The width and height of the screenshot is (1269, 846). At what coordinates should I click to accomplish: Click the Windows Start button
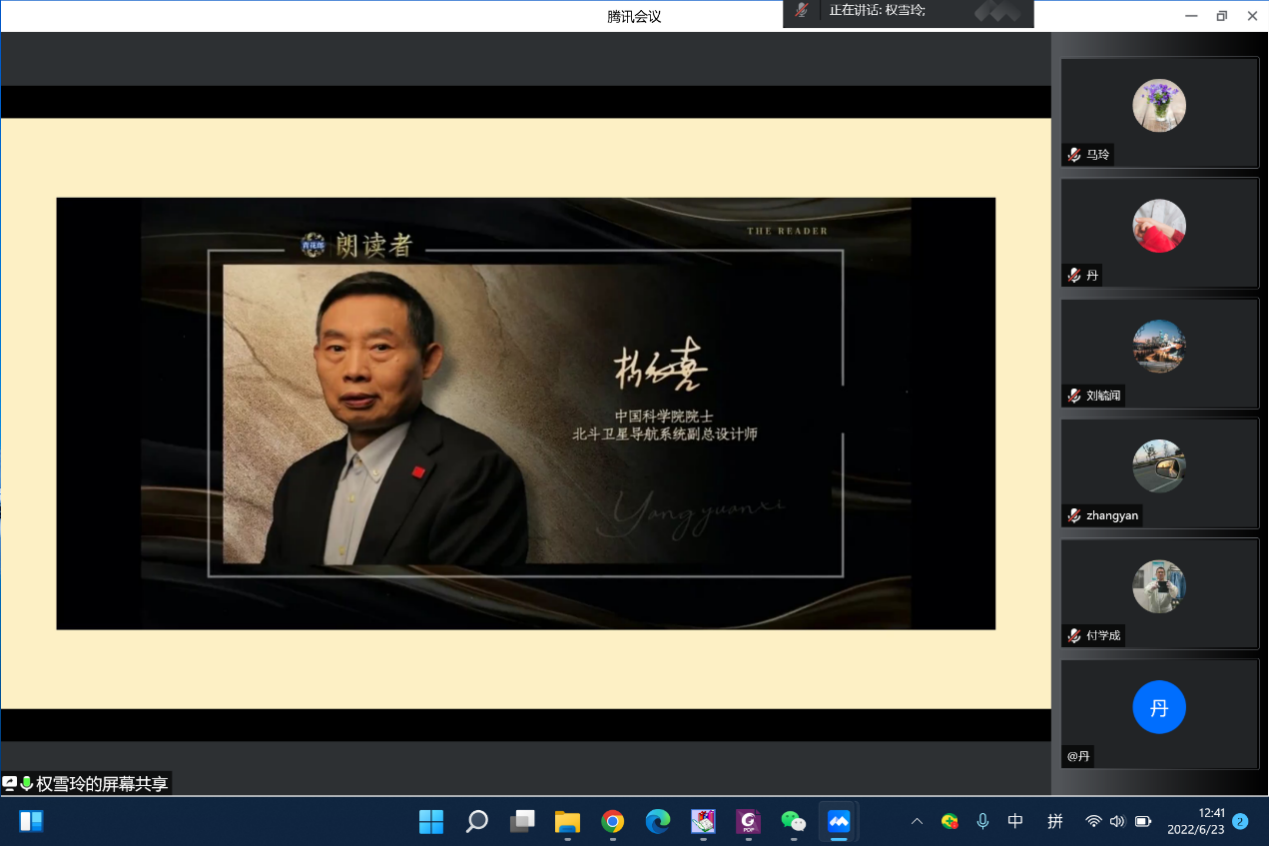[x=431, y=821]
